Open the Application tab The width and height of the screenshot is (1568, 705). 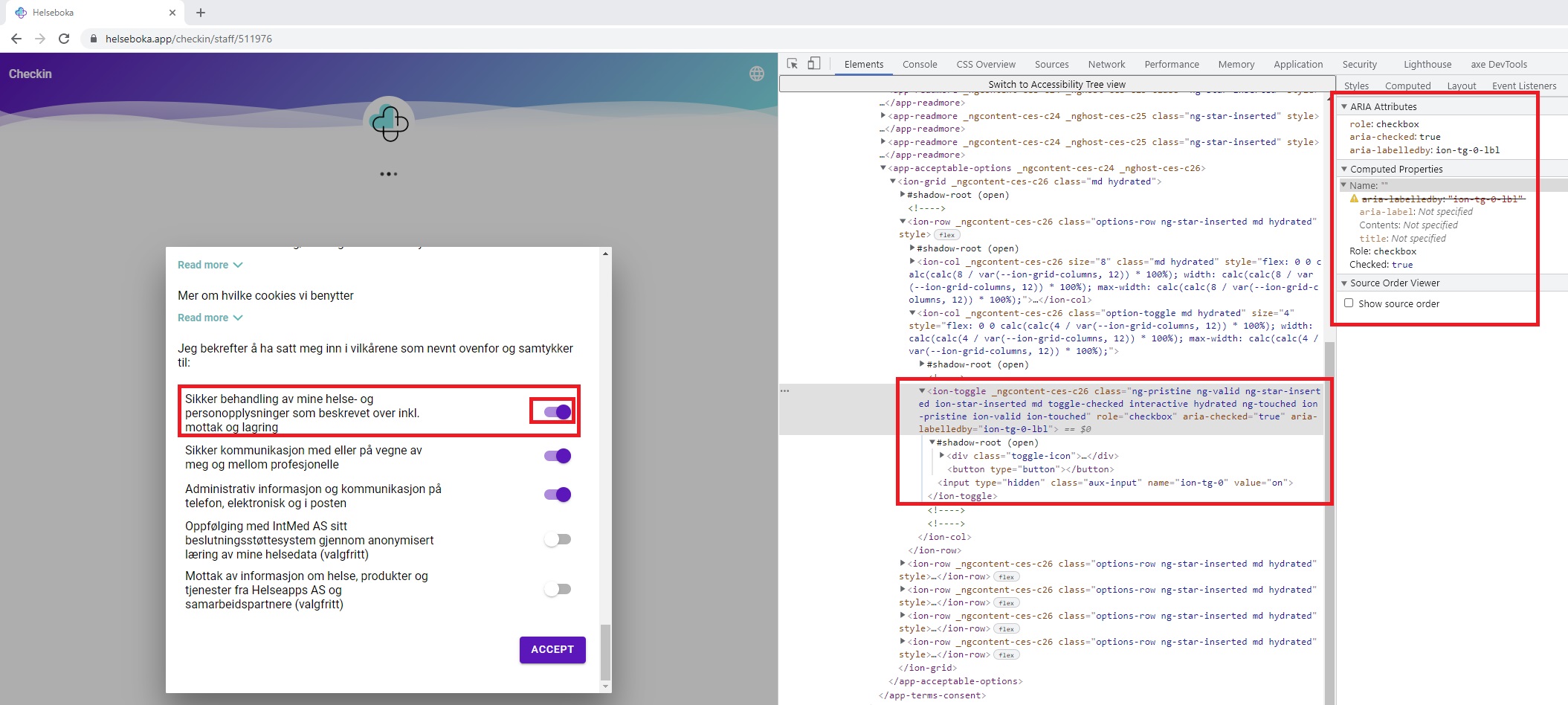pos(1298,65)
